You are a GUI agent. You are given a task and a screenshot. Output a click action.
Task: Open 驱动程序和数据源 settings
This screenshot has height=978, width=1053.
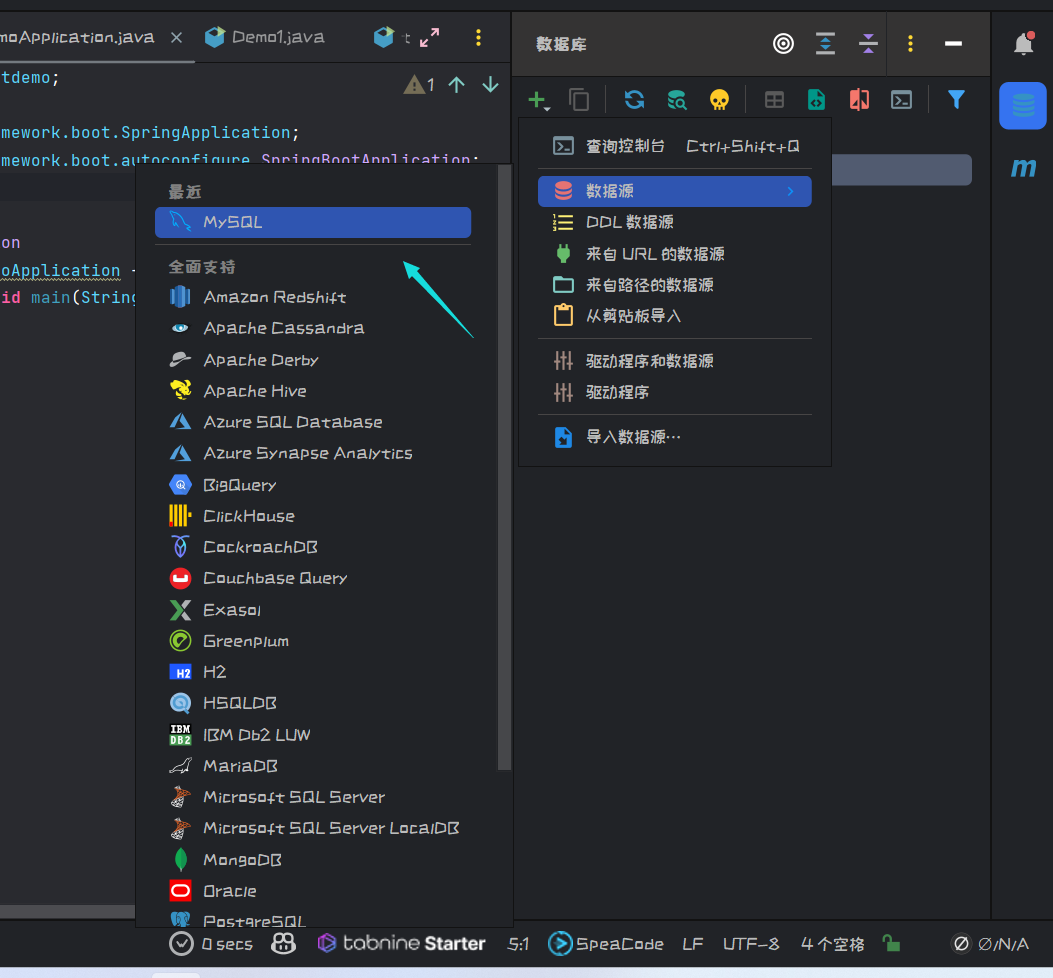[675, 361]
